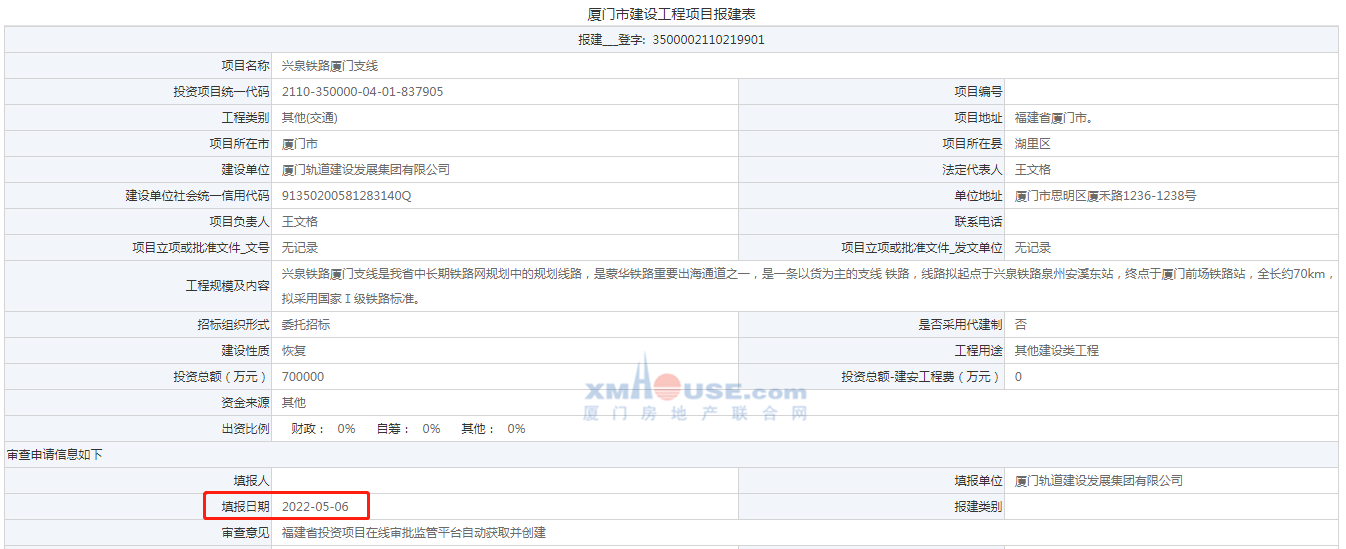
Task: Select the registration number 350002110219901
Action: pyautogui.click(x=708, y=40)
